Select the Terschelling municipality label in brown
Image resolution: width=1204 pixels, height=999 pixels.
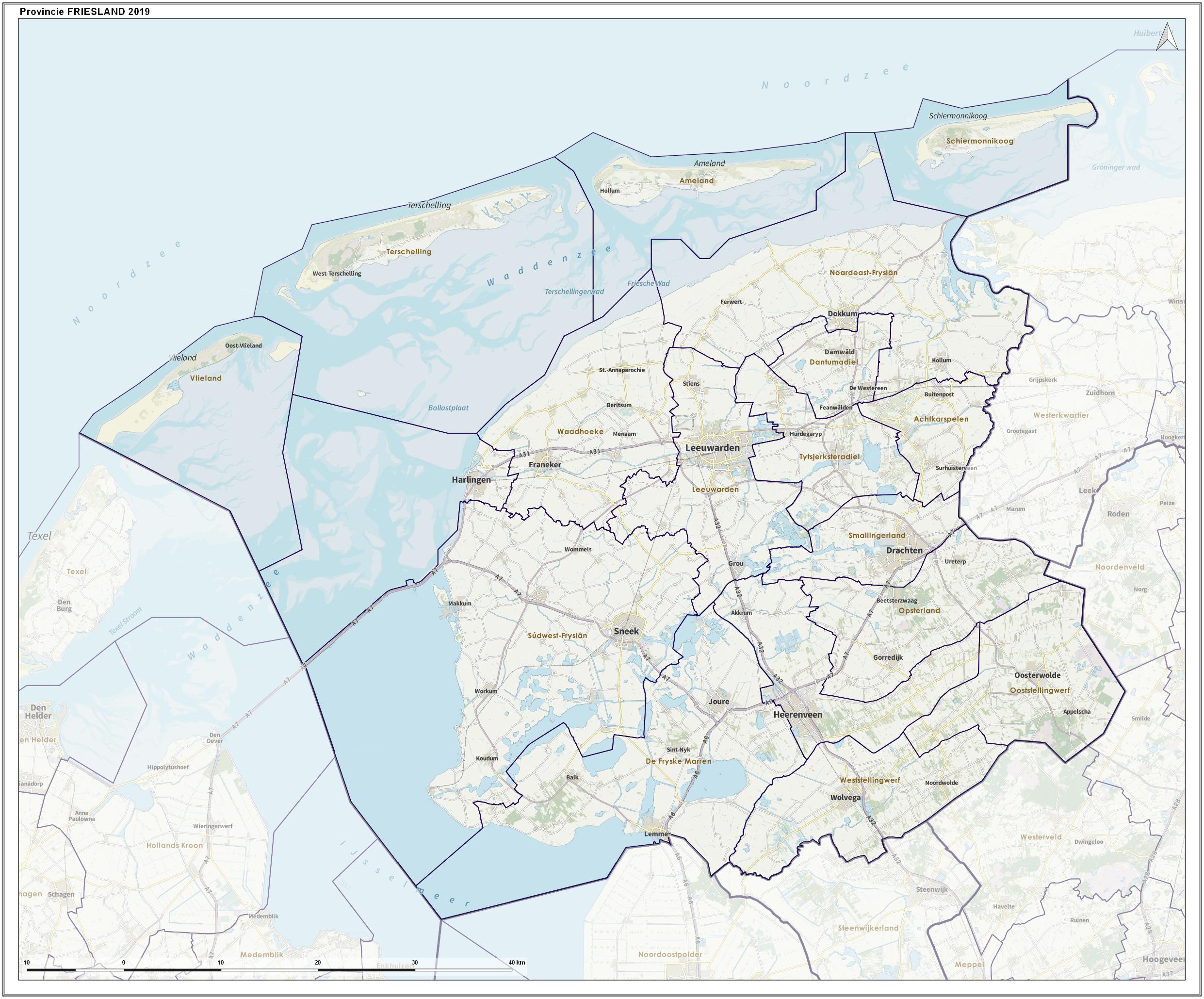point(408,251)
